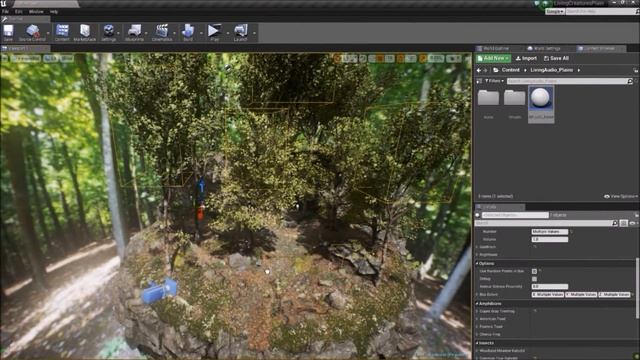Screen dimensions: 640x360
Task: Toggle Use Random Points in Box checkbox
Action: [534, 271]
